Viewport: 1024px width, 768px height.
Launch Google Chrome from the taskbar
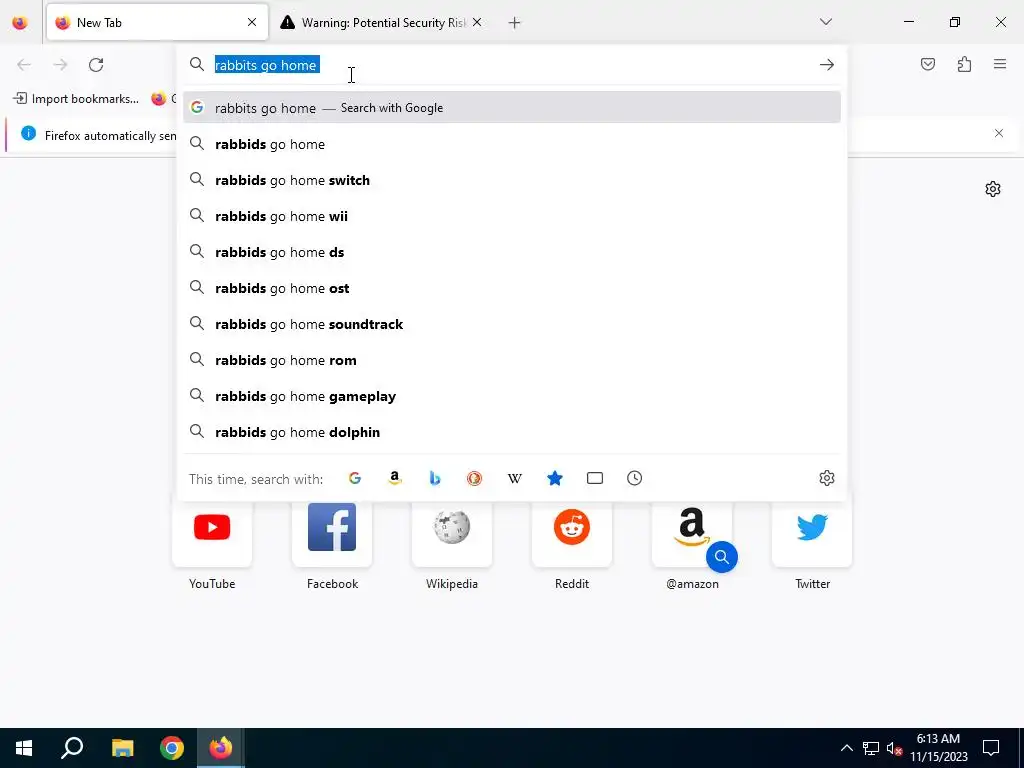point(172,748)
